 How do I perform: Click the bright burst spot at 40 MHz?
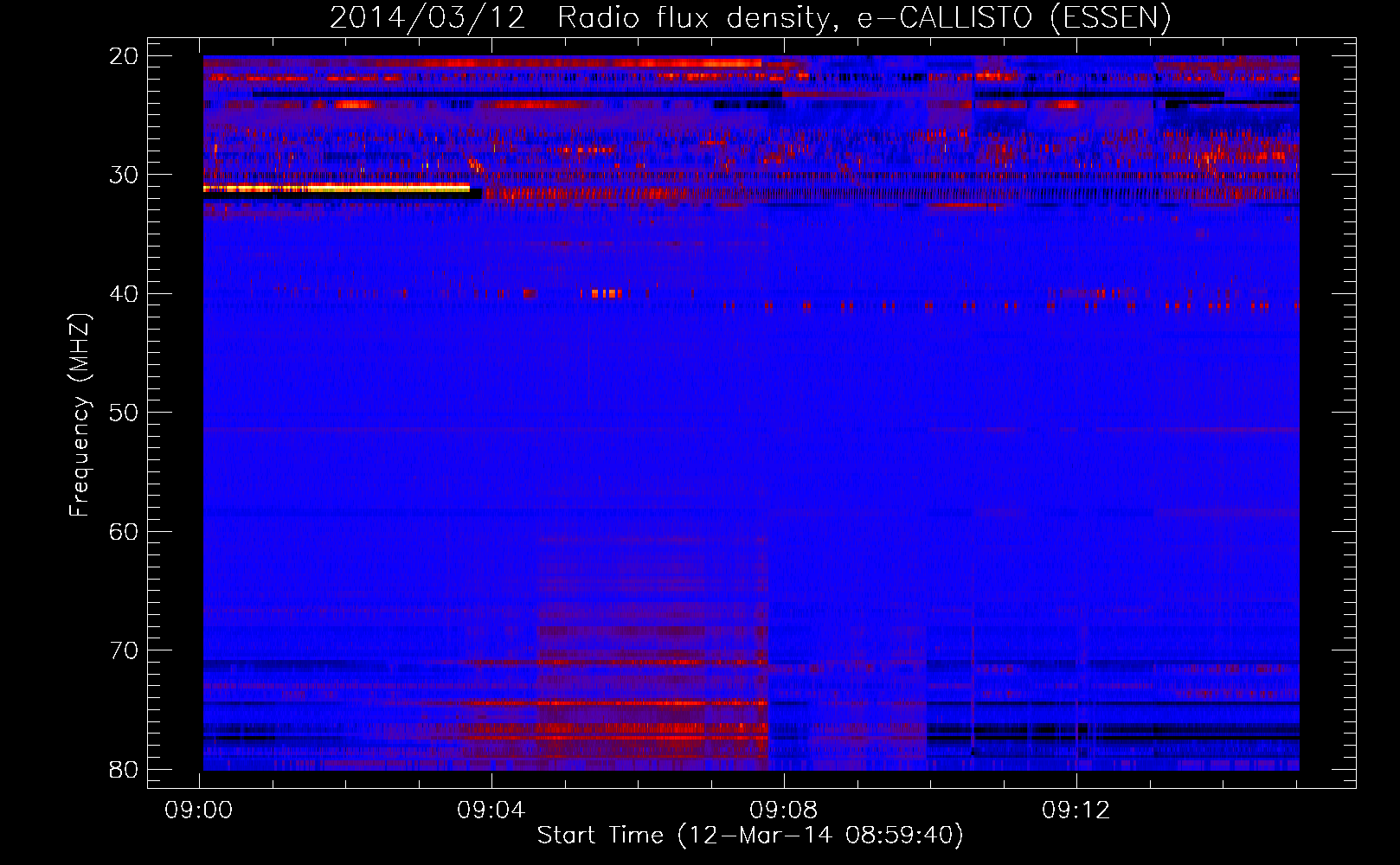coord(607,294)
